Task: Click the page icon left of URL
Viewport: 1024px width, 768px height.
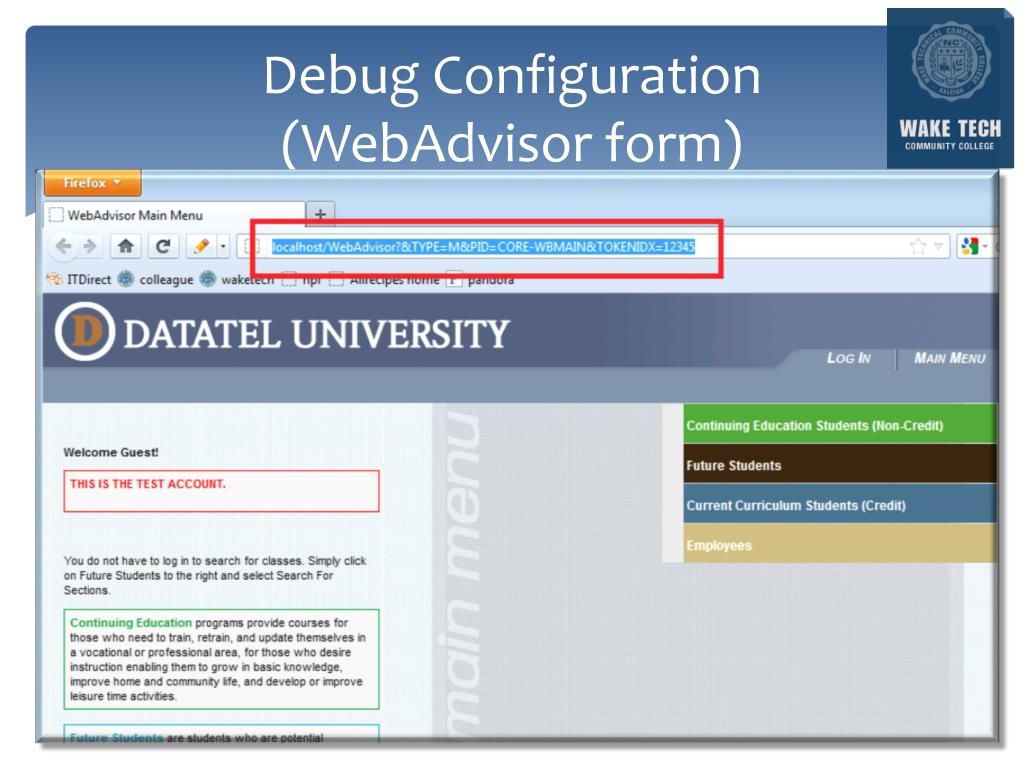Action: pos(251,246)
